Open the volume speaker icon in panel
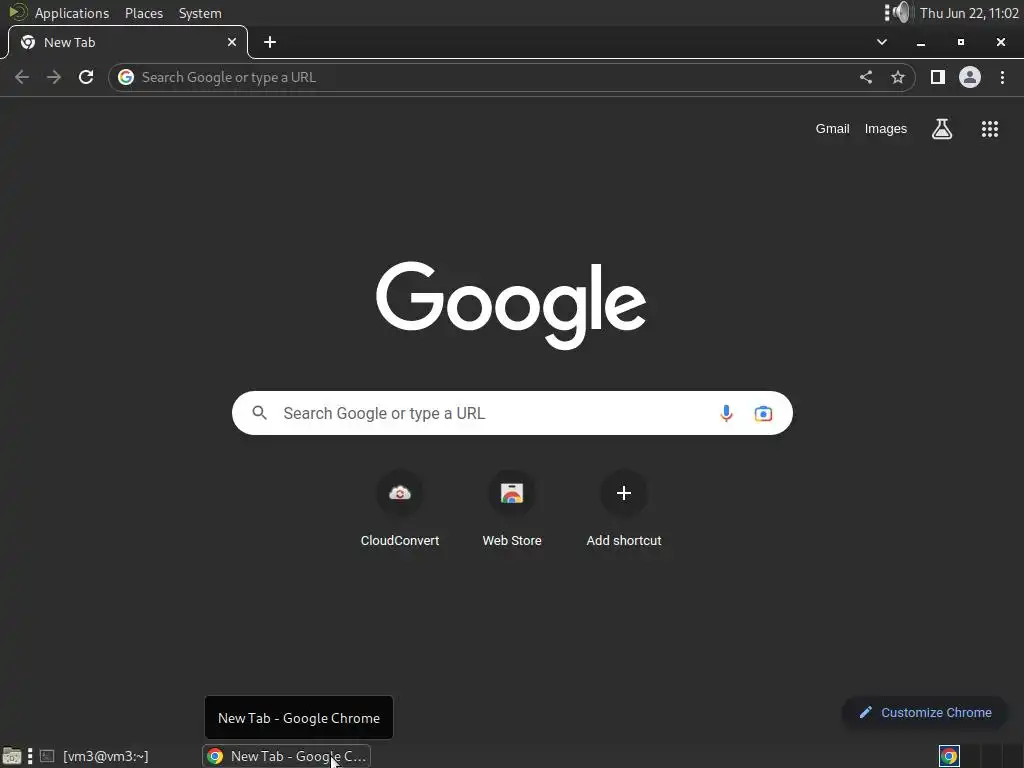The width and height of the screenshot is (1024, 768). [901, 12]
